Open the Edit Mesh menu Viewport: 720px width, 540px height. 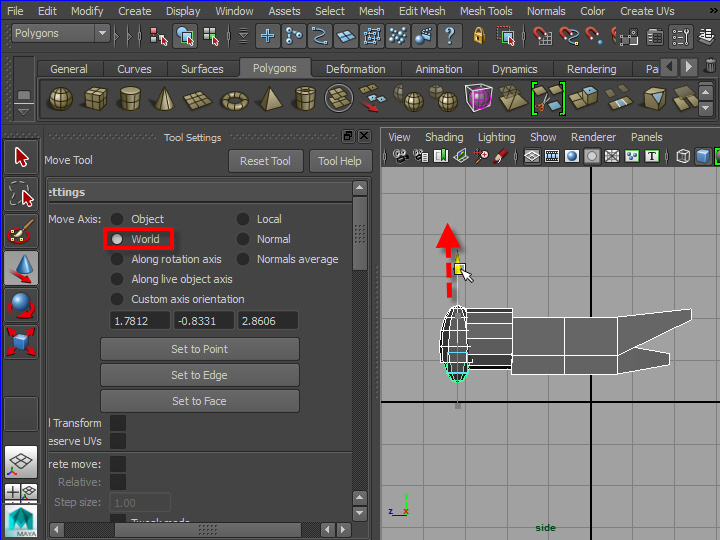(422, 11)
